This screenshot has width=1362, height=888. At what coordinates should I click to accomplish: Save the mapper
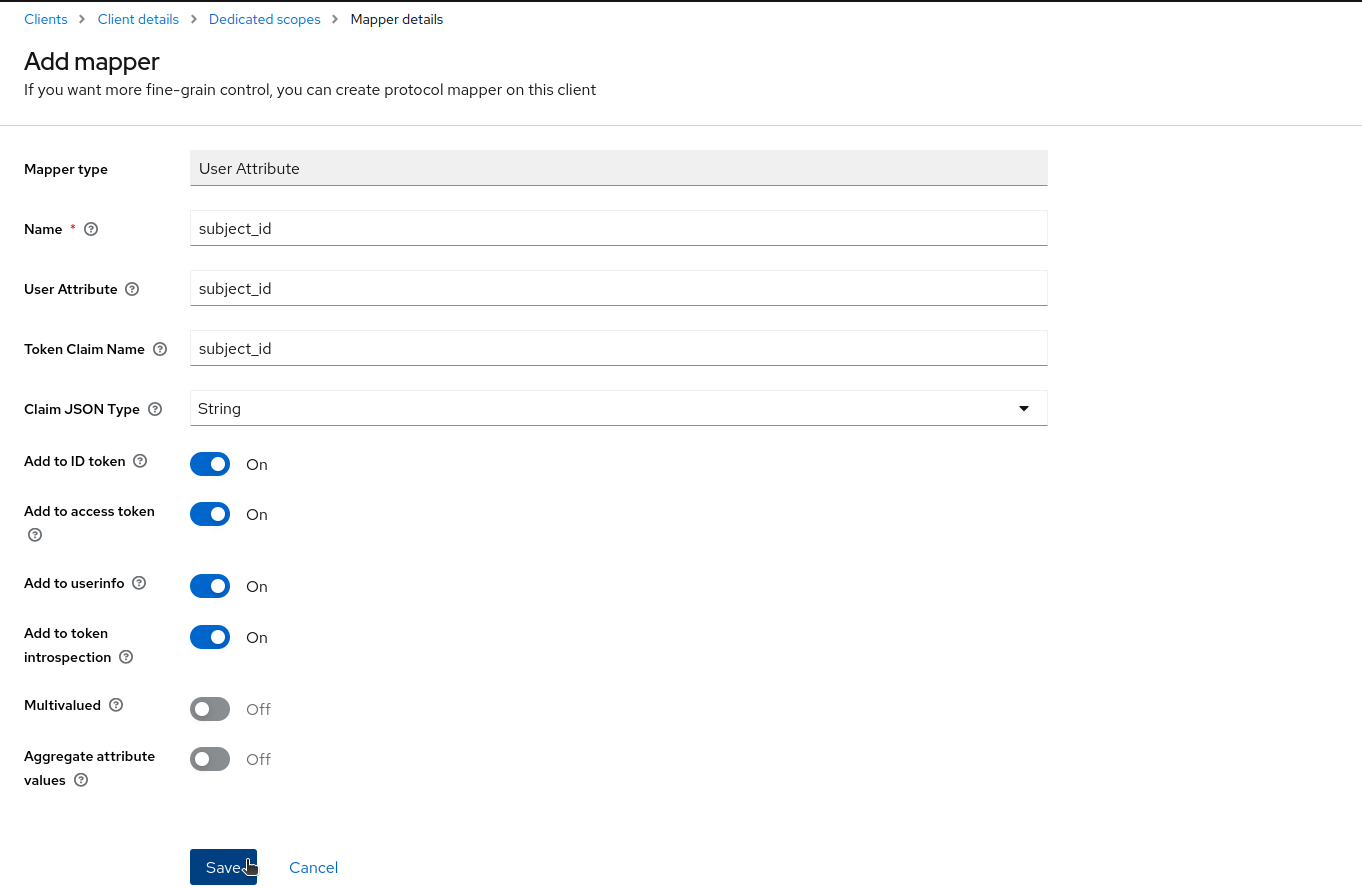pyautogui.click(x=223, y=867)
